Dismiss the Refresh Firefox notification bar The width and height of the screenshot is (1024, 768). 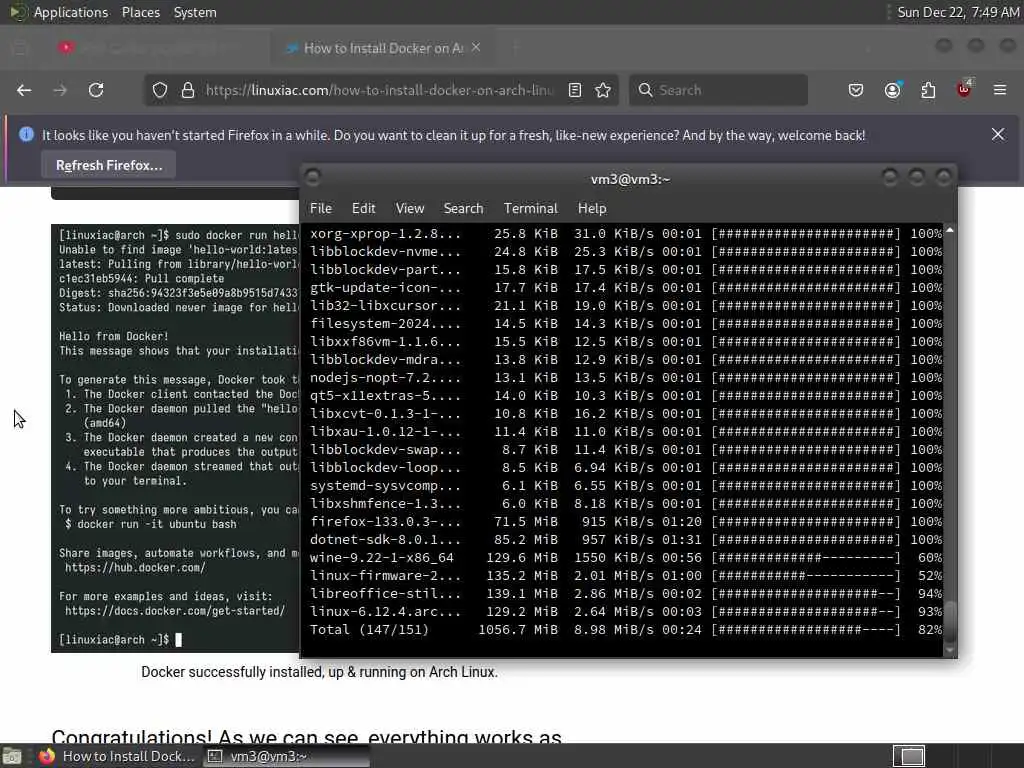[998, 135]
